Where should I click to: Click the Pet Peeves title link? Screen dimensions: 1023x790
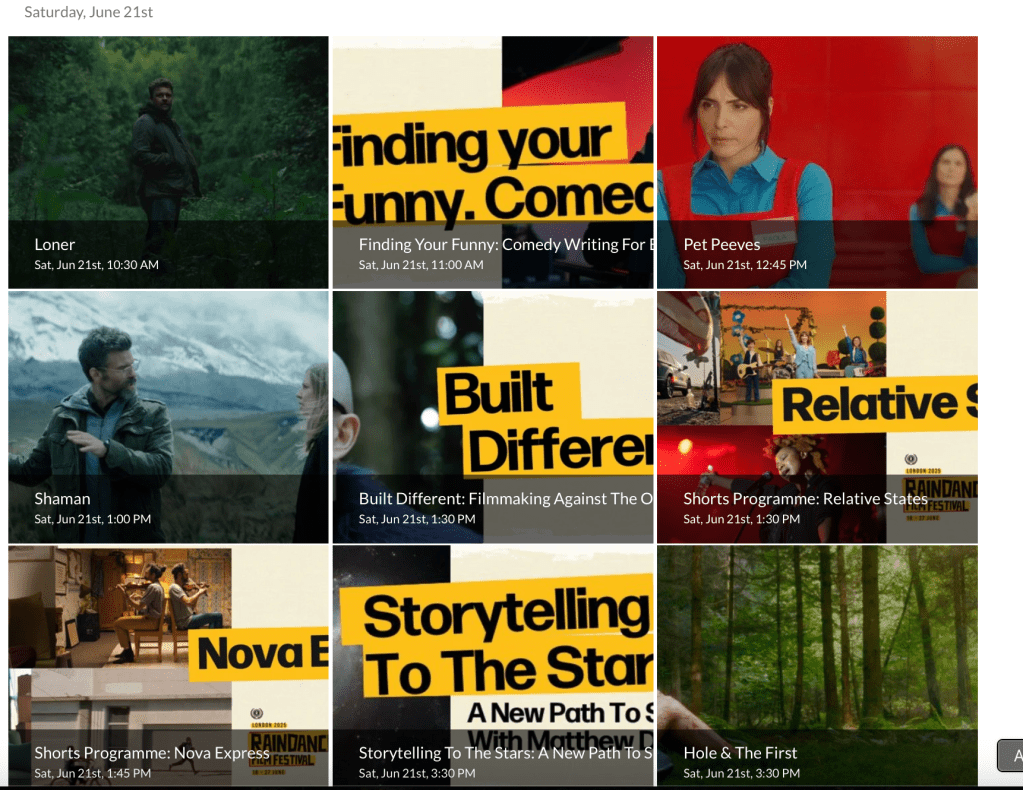point(722,245)
